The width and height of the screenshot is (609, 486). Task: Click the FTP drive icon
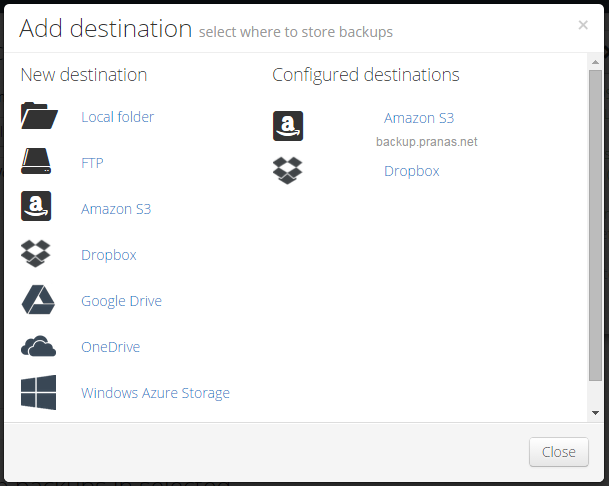[36, 161]
